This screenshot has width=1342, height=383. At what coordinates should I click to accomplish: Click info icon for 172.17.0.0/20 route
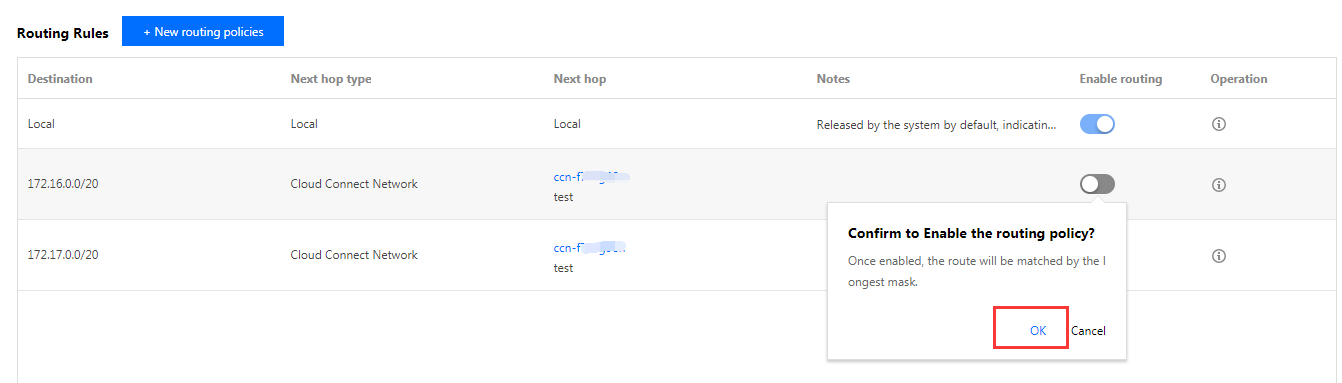[x=1218, y=256]
